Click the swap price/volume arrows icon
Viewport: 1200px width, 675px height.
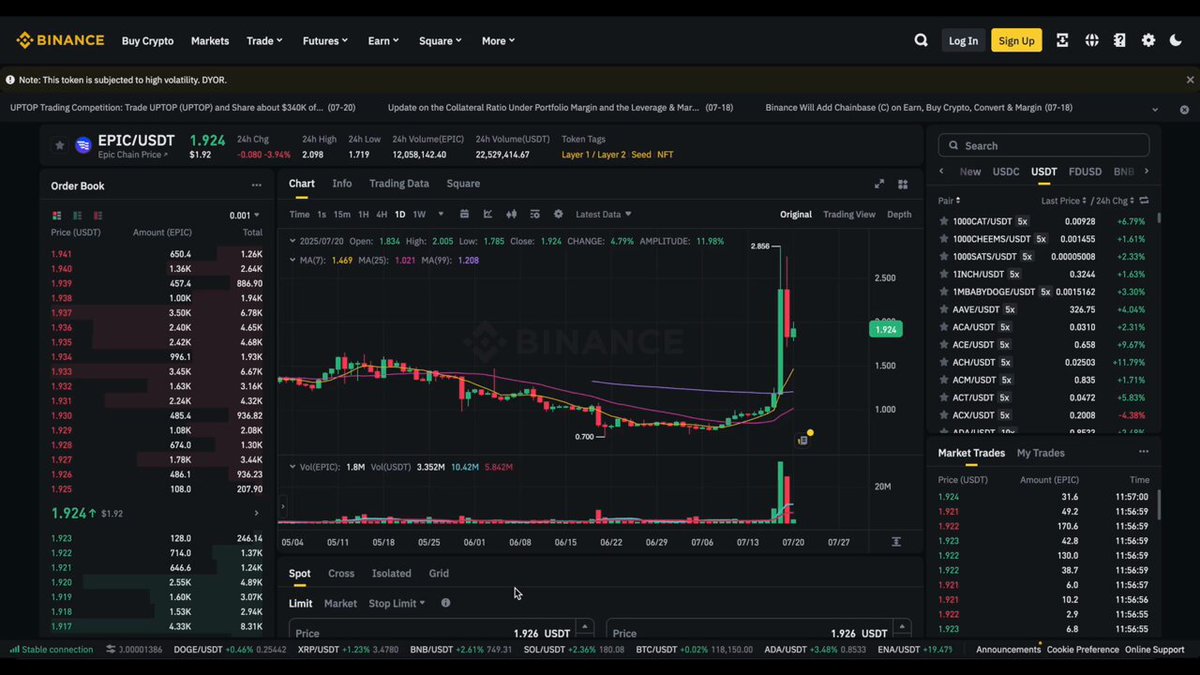[1144, 200]
